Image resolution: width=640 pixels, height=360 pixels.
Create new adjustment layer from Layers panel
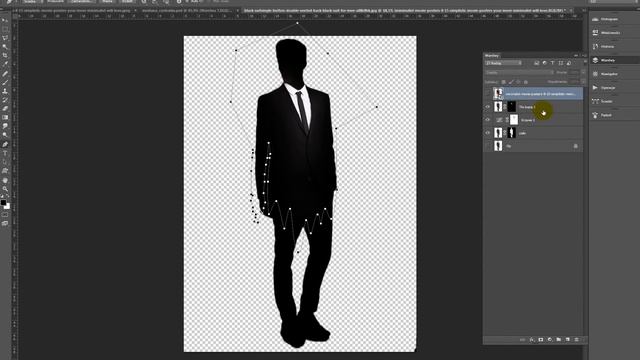click(550, 340)
